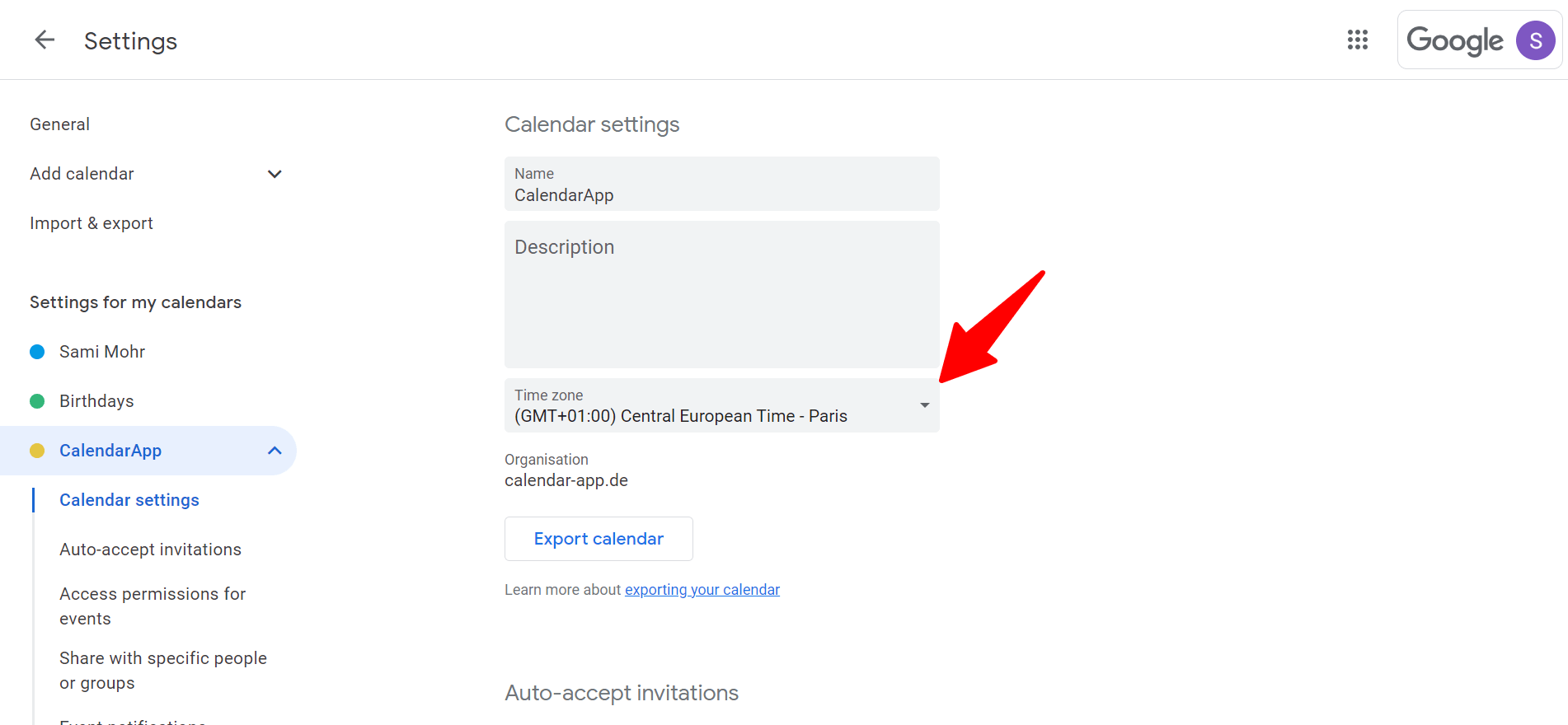Click the blue dot beside Sami Mohr
Image resolution: width=1568 pixels, height=725 pixels.
37,351
